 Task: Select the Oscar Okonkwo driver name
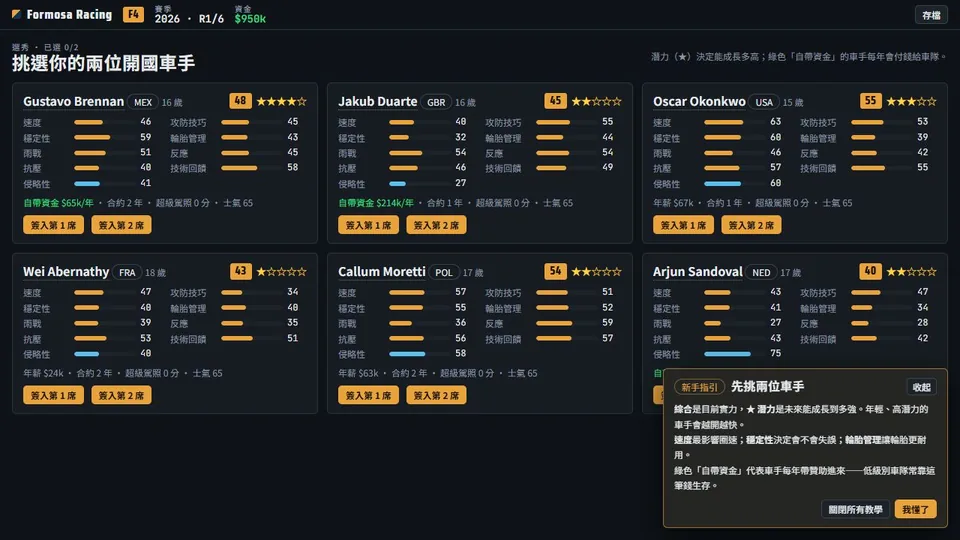[x=699, y=102]
